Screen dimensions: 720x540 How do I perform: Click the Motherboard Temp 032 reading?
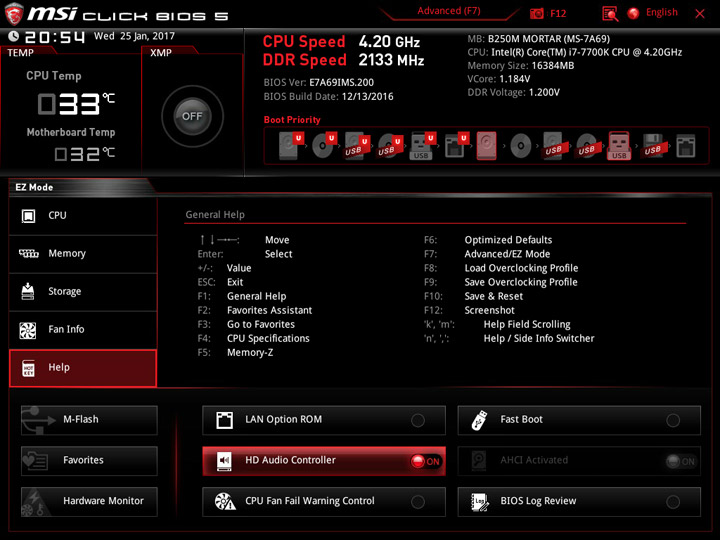click(84, 154)
